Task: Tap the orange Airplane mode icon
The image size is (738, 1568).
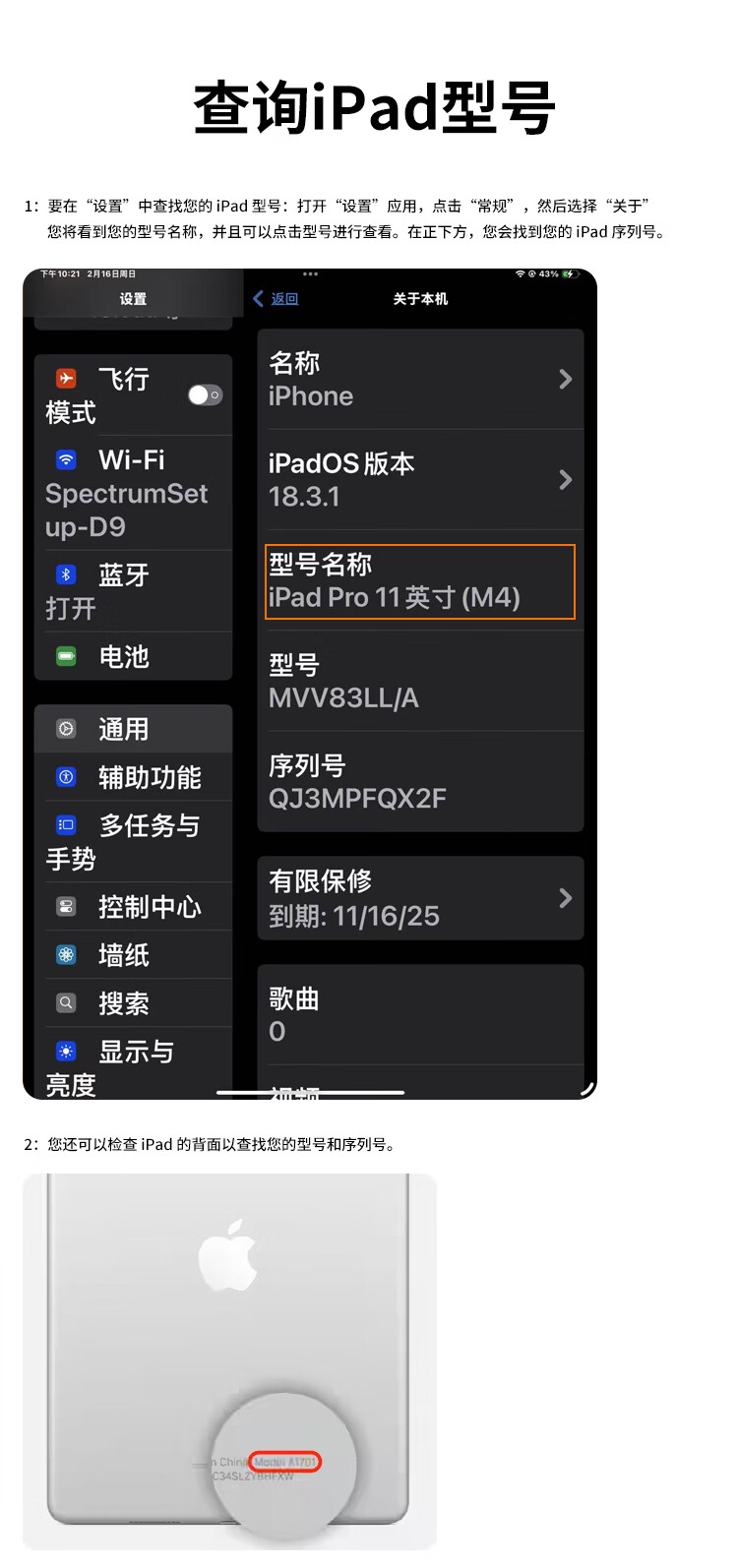Action: coord(66,378)
